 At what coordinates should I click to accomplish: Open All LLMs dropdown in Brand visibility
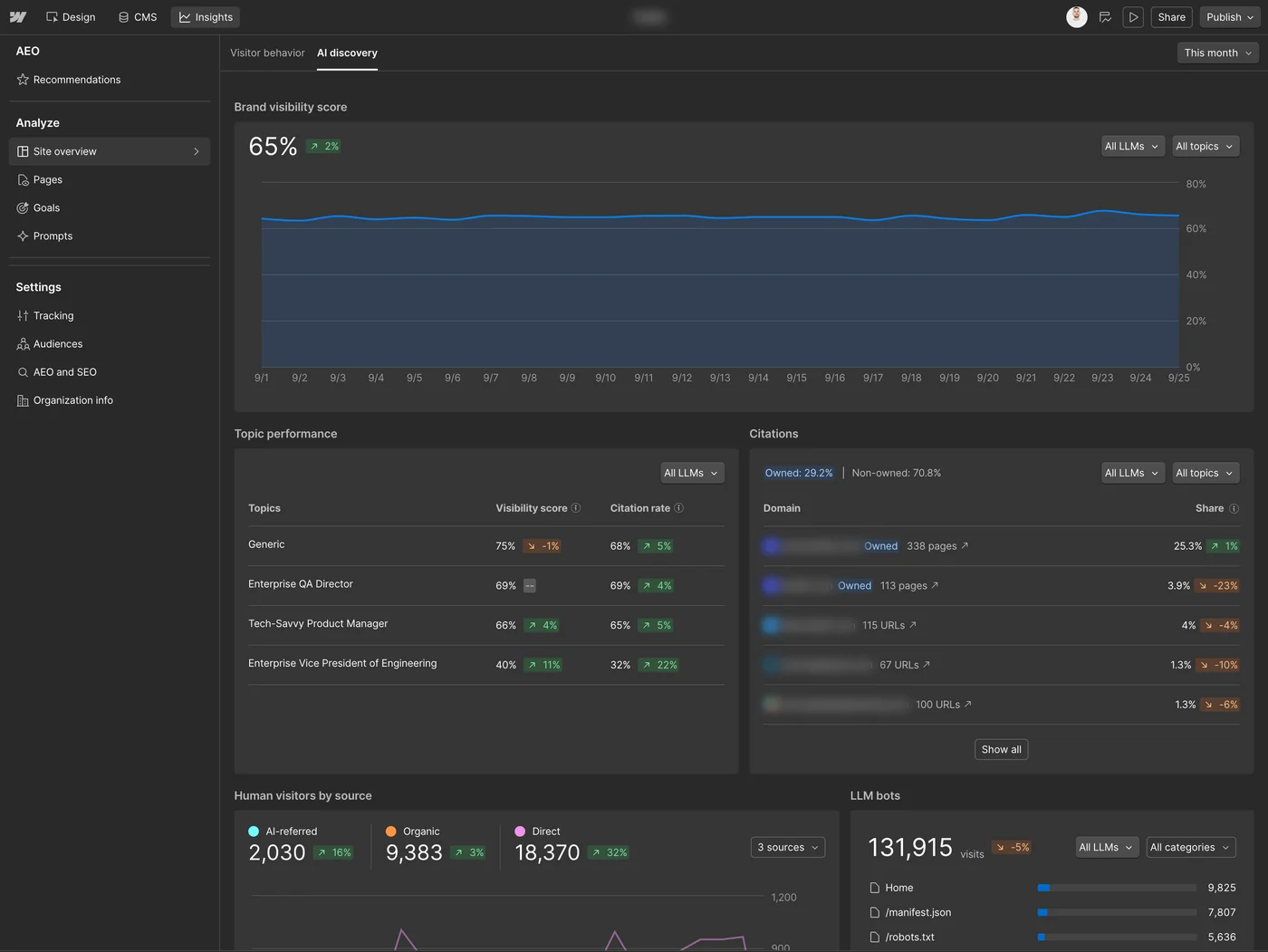click(1131, 146)
